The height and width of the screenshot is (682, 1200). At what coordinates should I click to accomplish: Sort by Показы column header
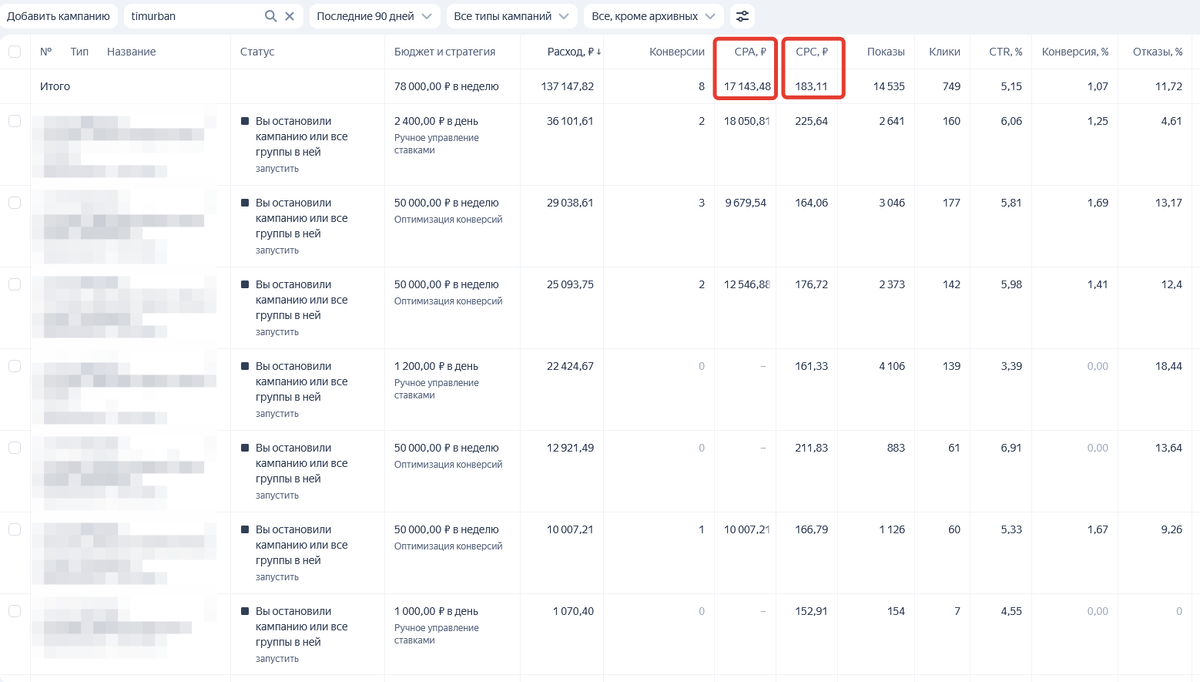[x=886, y=52]
